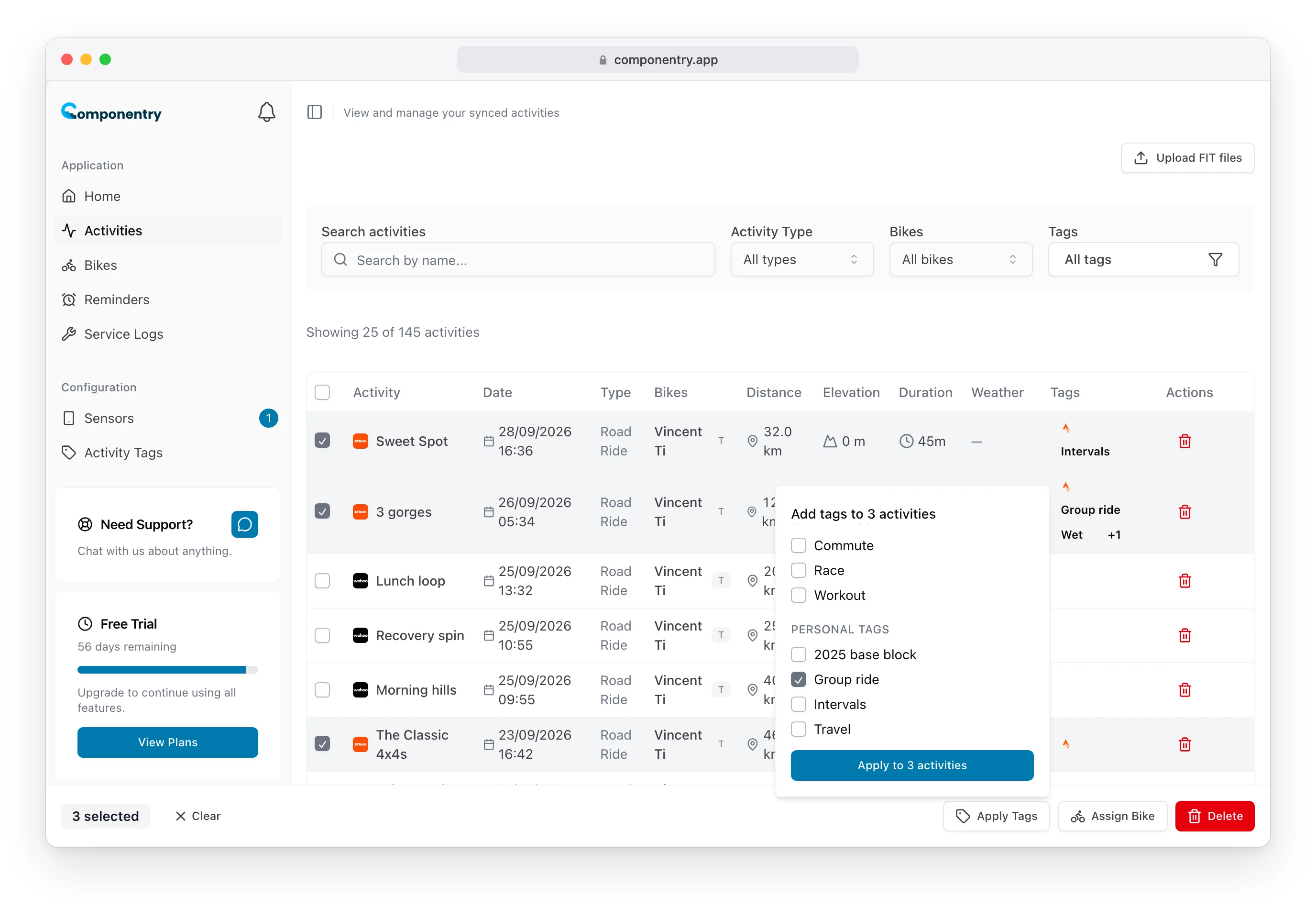Open the support chat bubble icon
Viewport: 1316px width, 908px height.
coord(244,524)
